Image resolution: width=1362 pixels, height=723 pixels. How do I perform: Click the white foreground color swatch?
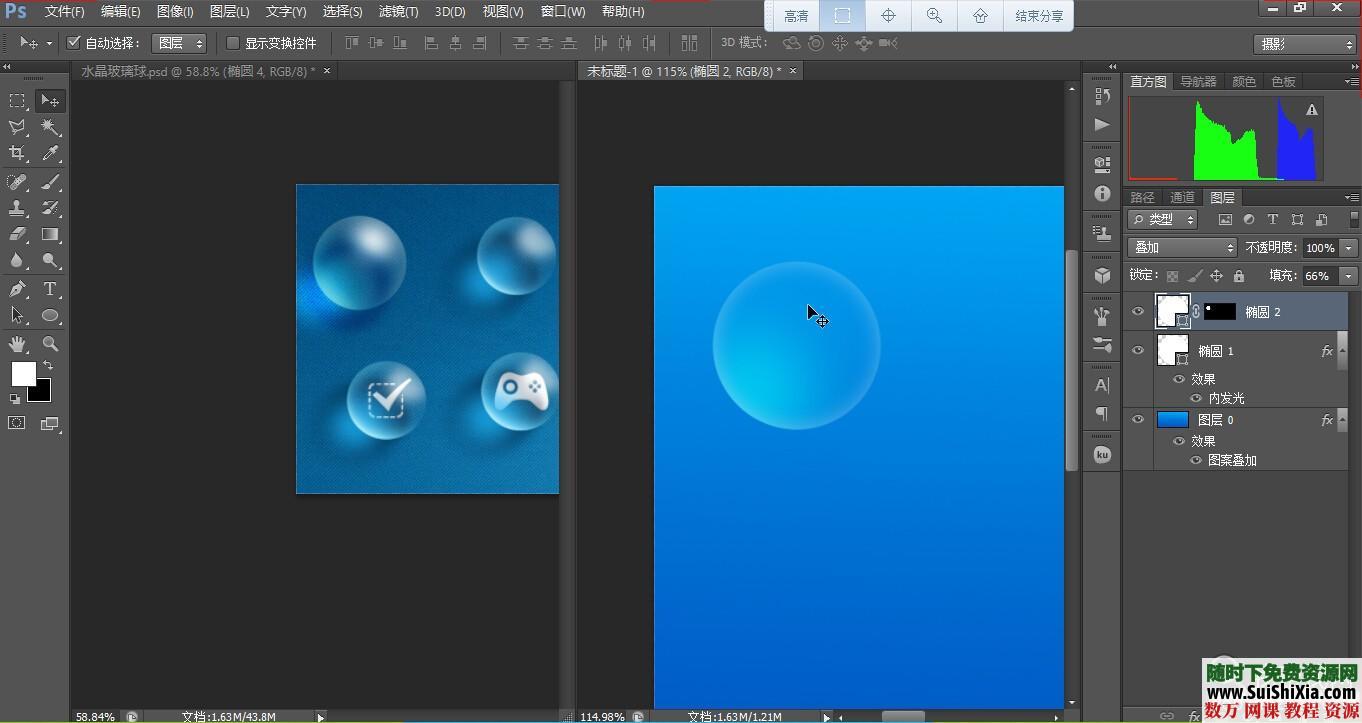click(22, 374)
